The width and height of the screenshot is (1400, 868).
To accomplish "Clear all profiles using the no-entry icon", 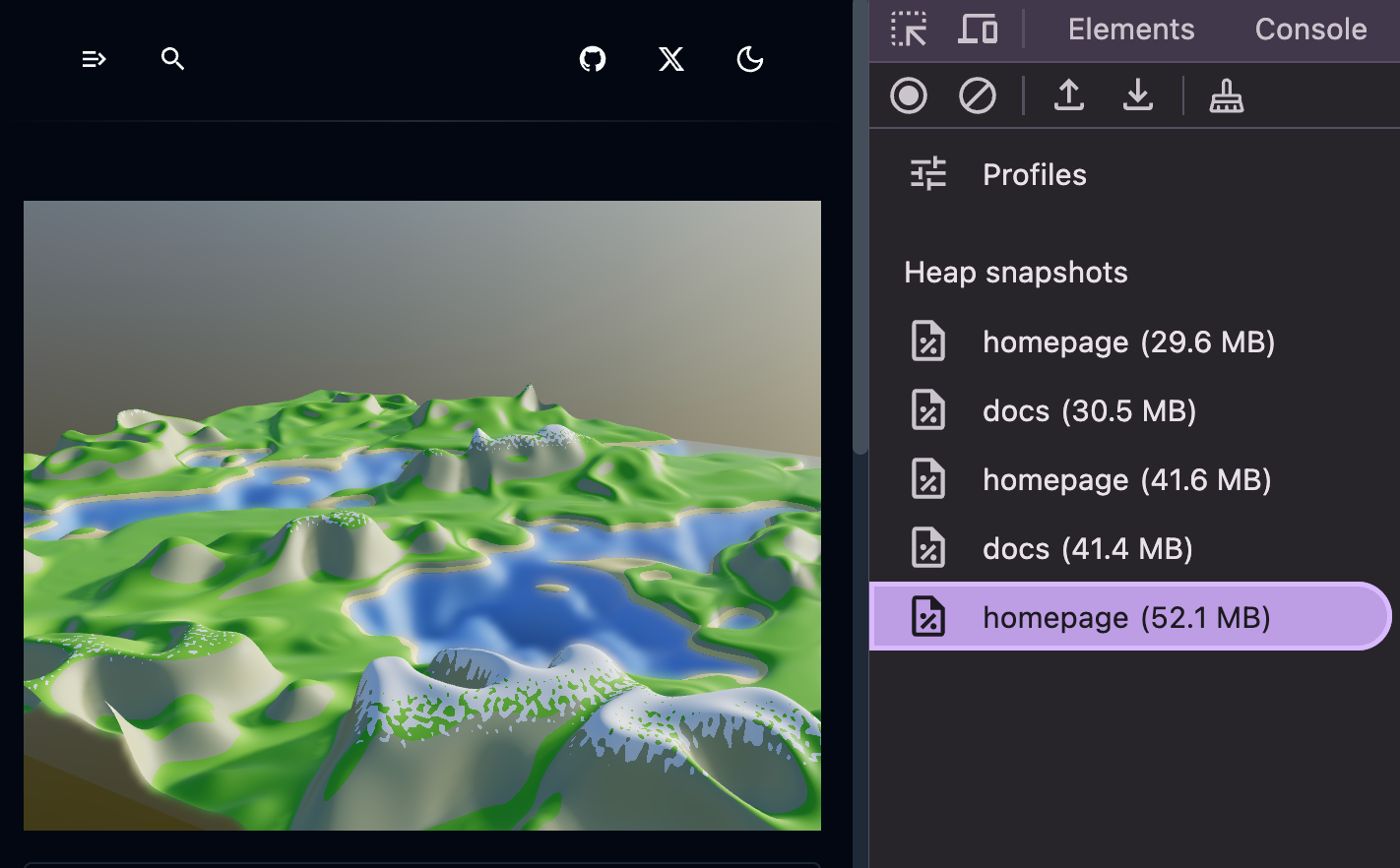I will coord(978,95).
